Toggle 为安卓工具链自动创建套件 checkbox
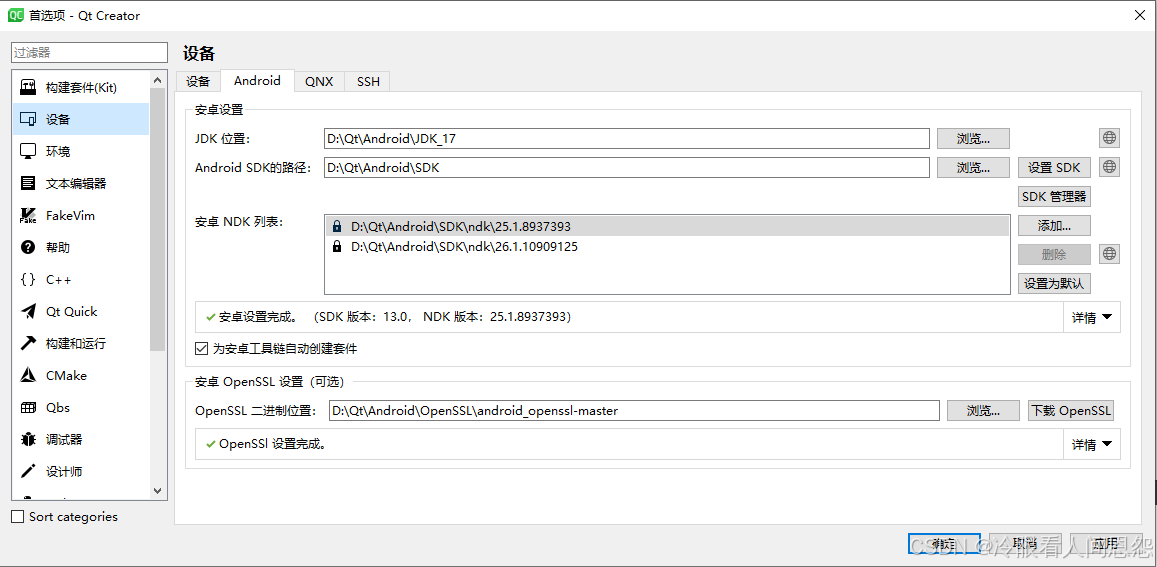 (x=201, y=348)
